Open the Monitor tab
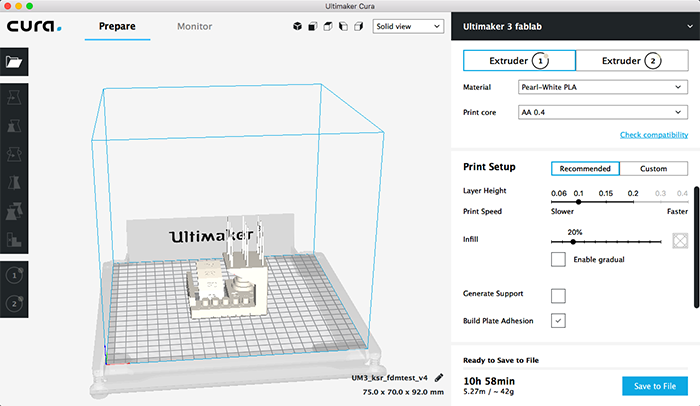This screenshot has width=700, height=406. 195,26
